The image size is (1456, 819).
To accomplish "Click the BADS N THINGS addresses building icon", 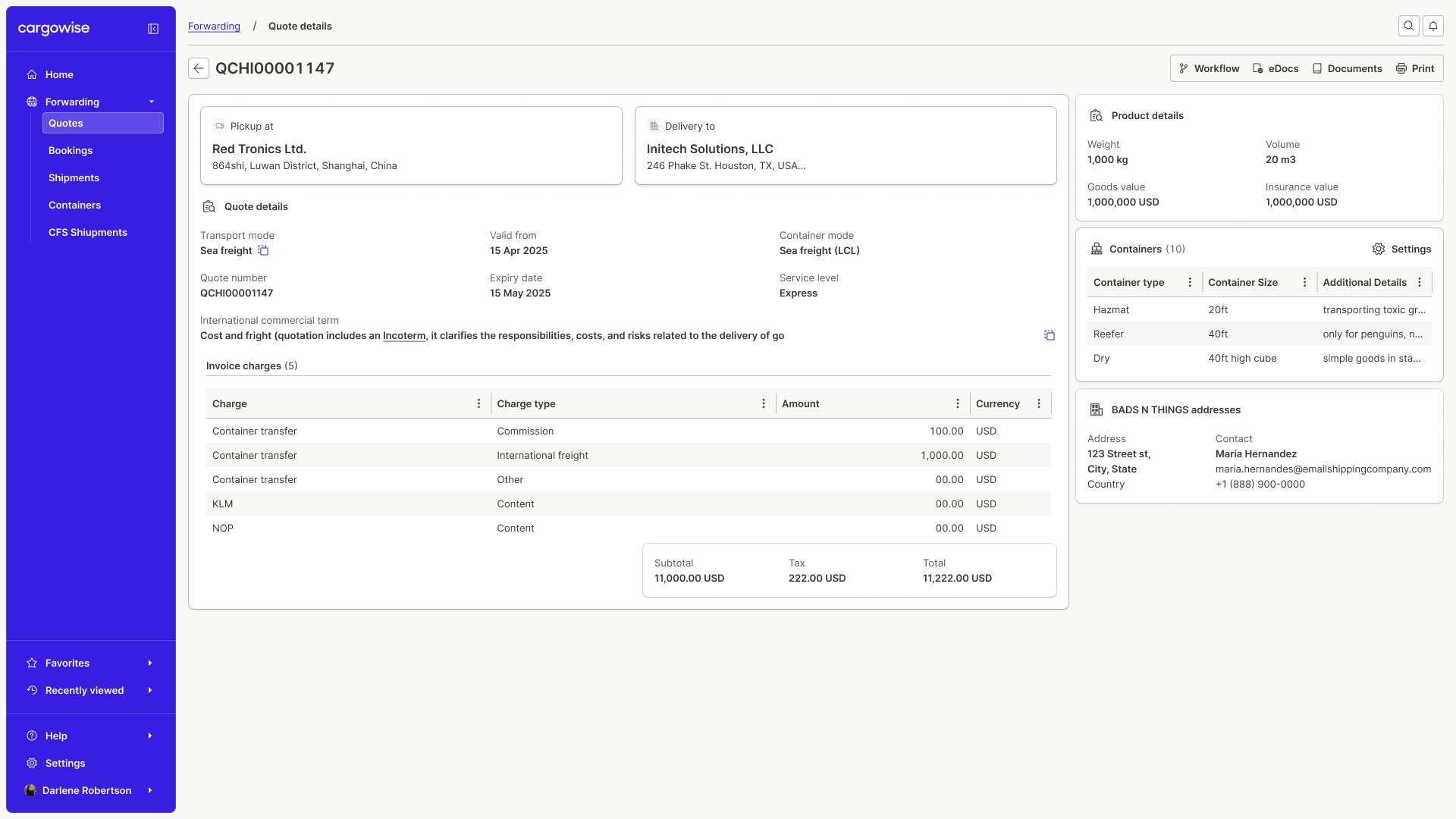I will coord(1097,409).
